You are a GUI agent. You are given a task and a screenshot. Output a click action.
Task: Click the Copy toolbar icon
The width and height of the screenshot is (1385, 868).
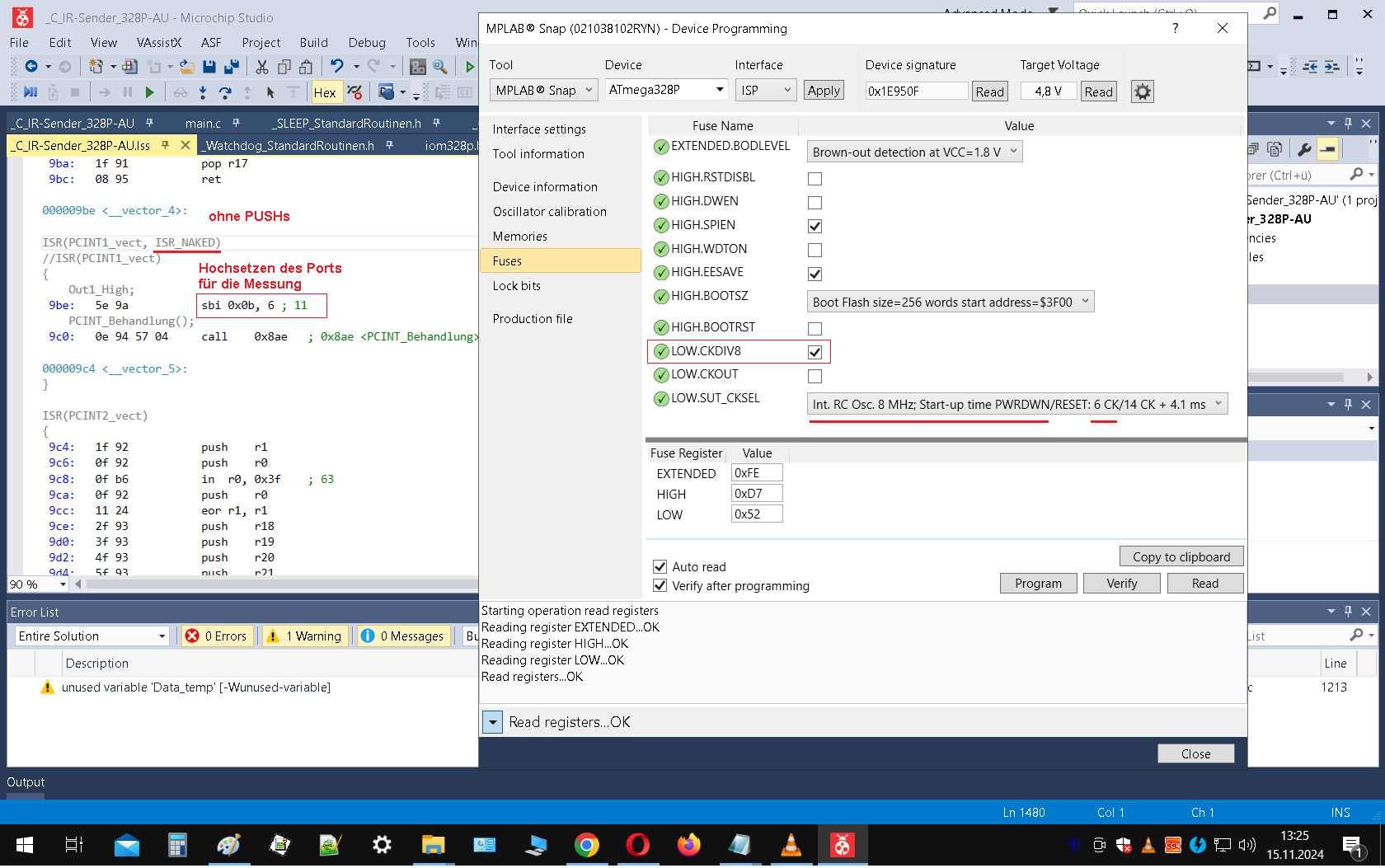(284, 67)
